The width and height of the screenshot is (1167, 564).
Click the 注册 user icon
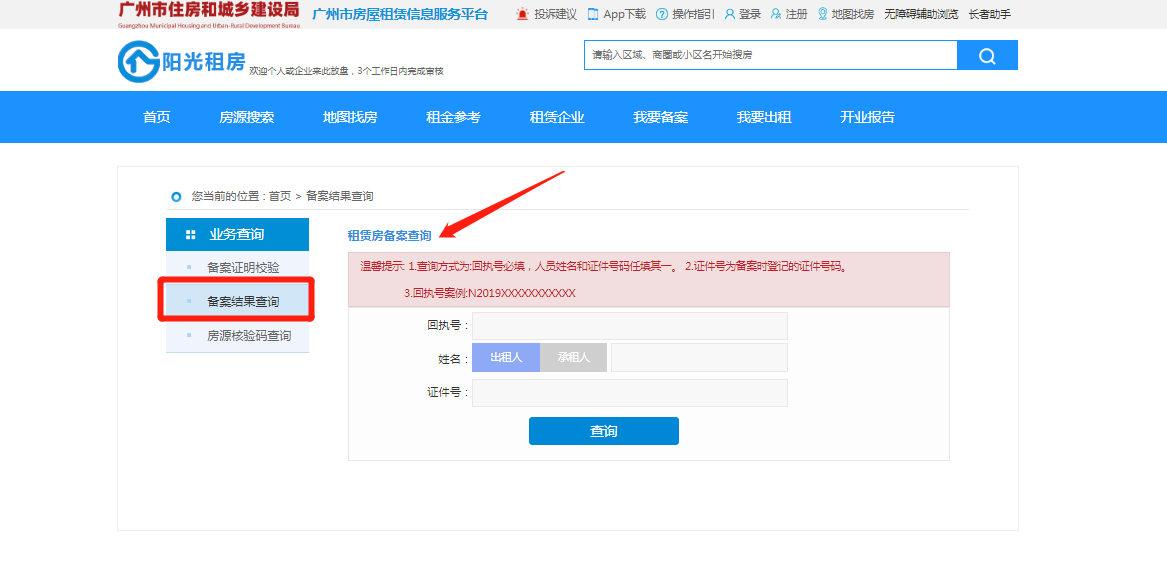tap(776, 14)
